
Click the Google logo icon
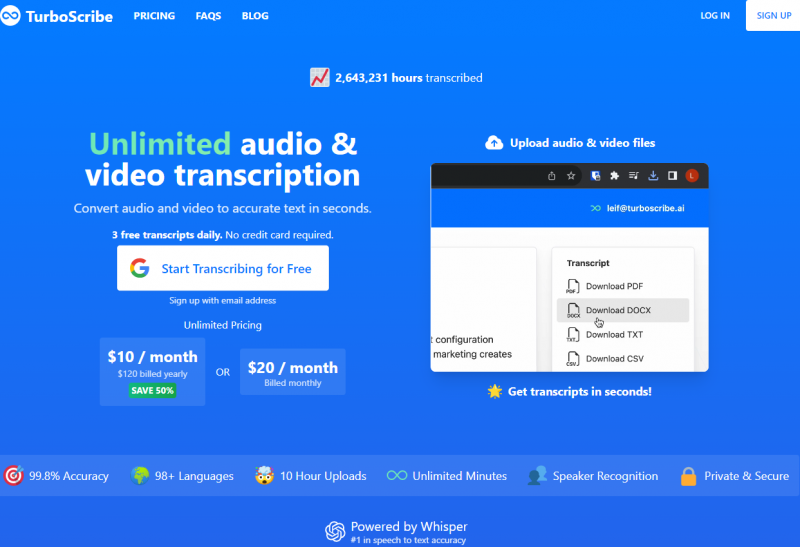[x=139, y=268]
